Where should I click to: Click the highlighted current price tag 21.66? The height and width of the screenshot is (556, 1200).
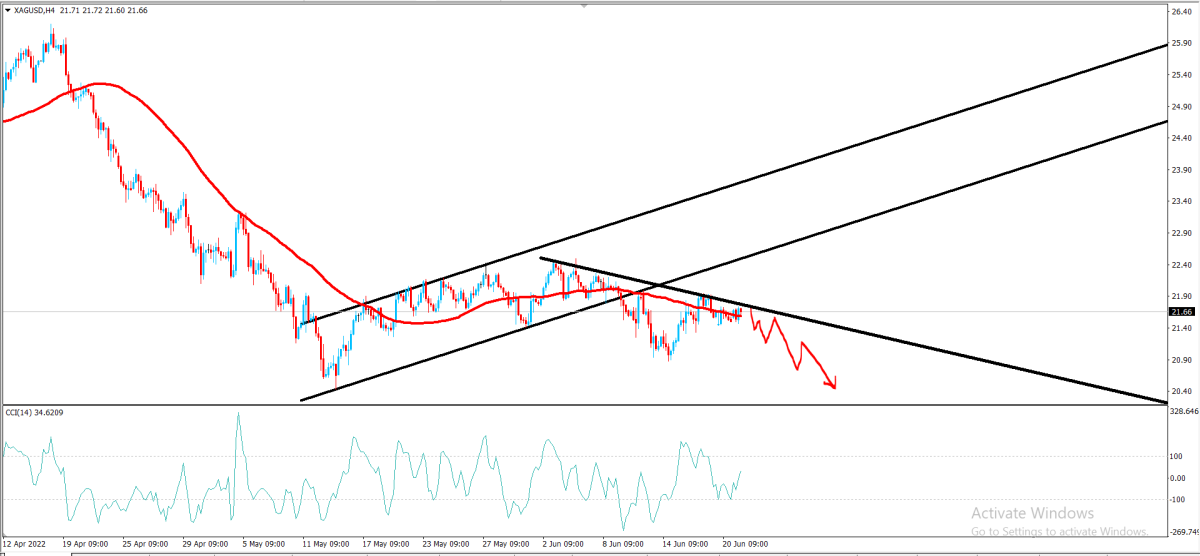1181,312
